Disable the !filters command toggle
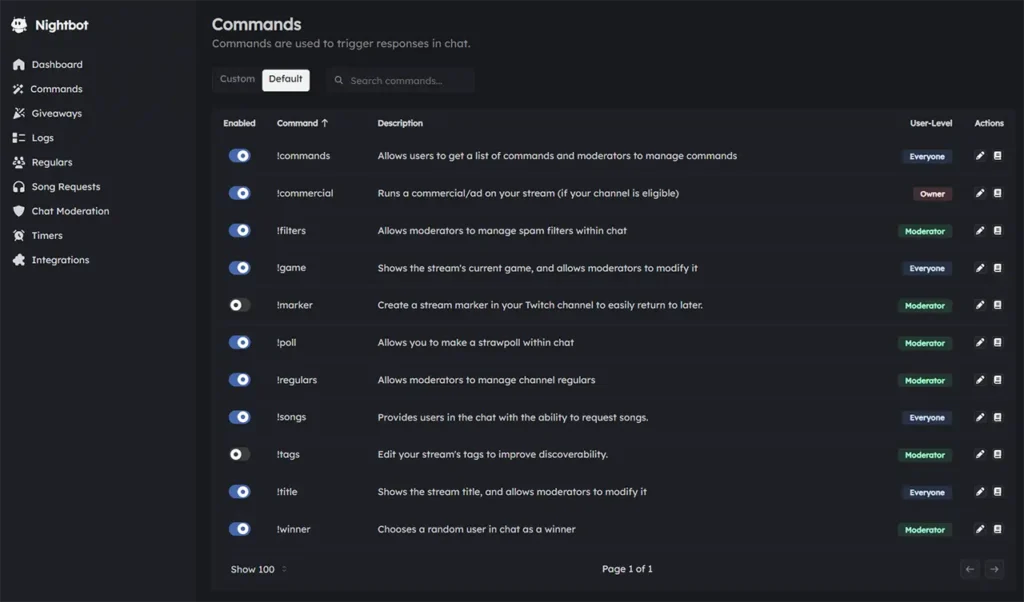The width and height of the screenshot is (1024, 602). pos(239,231)
